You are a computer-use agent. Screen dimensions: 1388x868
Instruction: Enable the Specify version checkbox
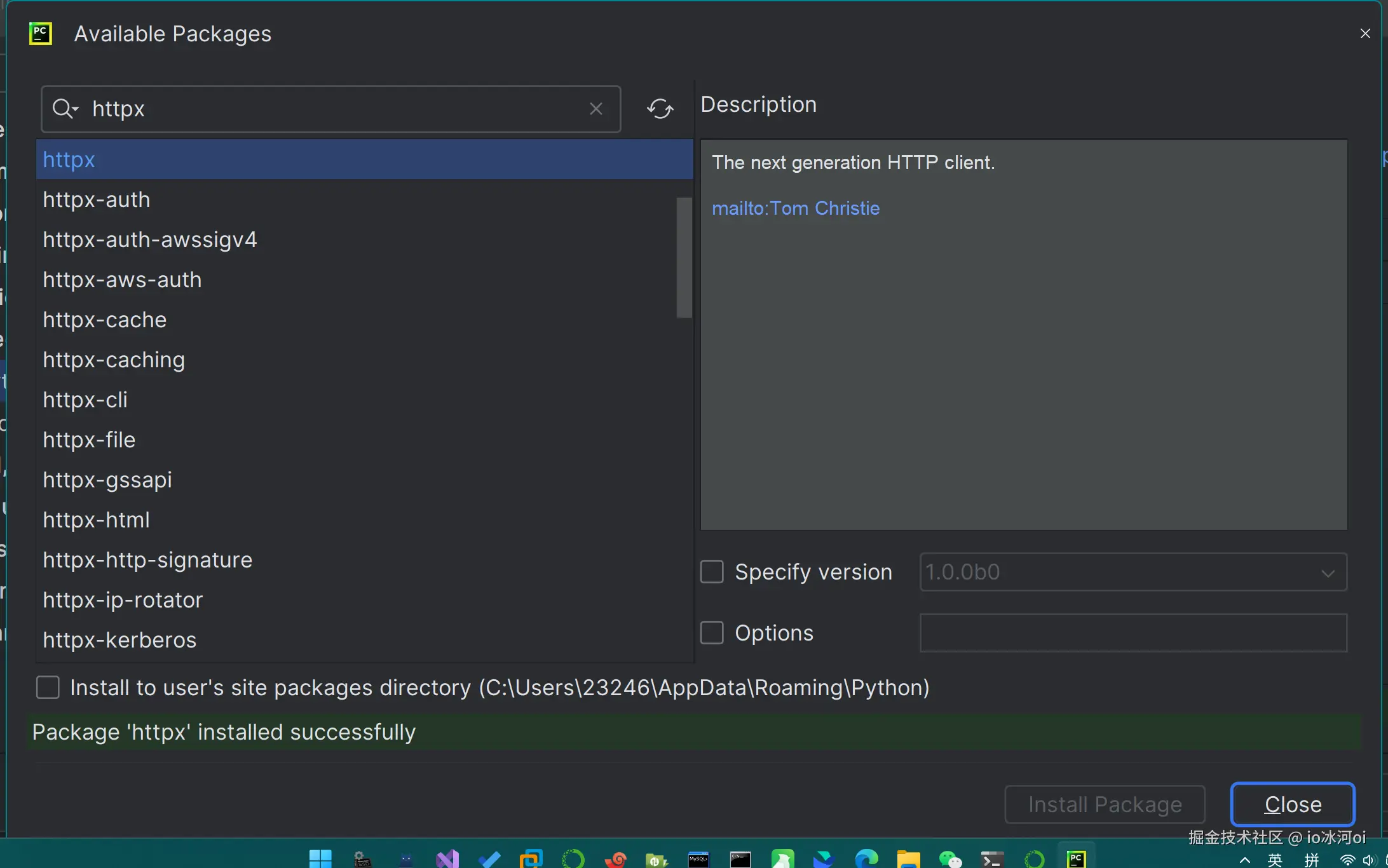click(x=712, y=572)
